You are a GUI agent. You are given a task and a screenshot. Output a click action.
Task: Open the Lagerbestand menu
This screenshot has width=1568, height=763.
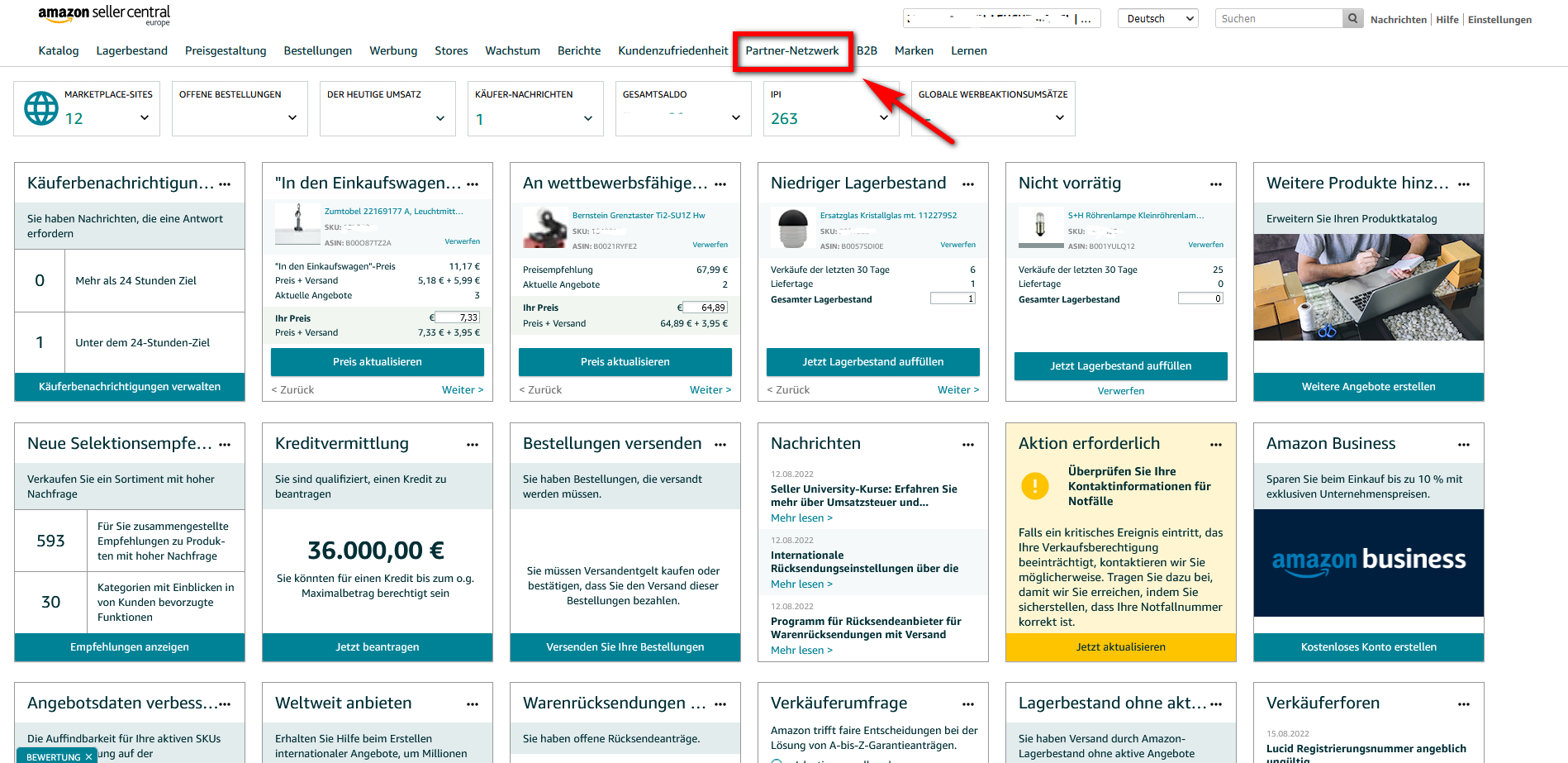click(131, 50)
